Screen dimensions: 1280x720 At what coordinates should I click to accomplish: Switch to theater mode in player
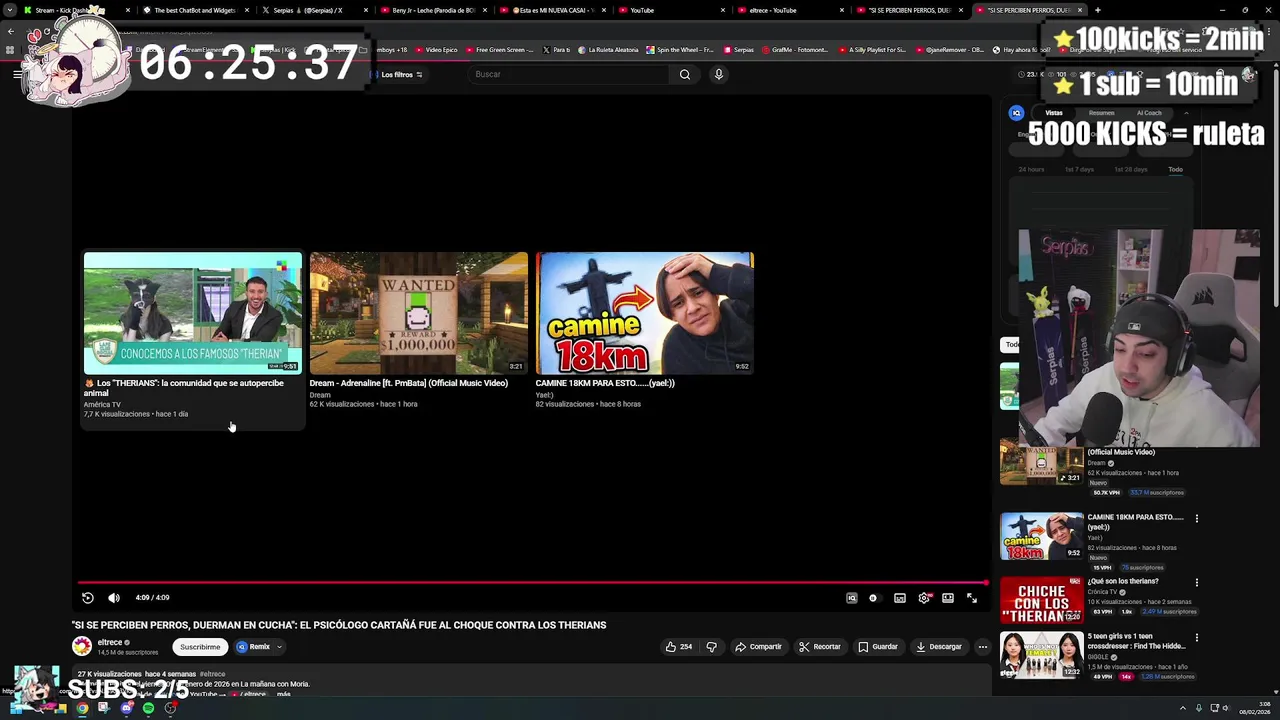948,598
